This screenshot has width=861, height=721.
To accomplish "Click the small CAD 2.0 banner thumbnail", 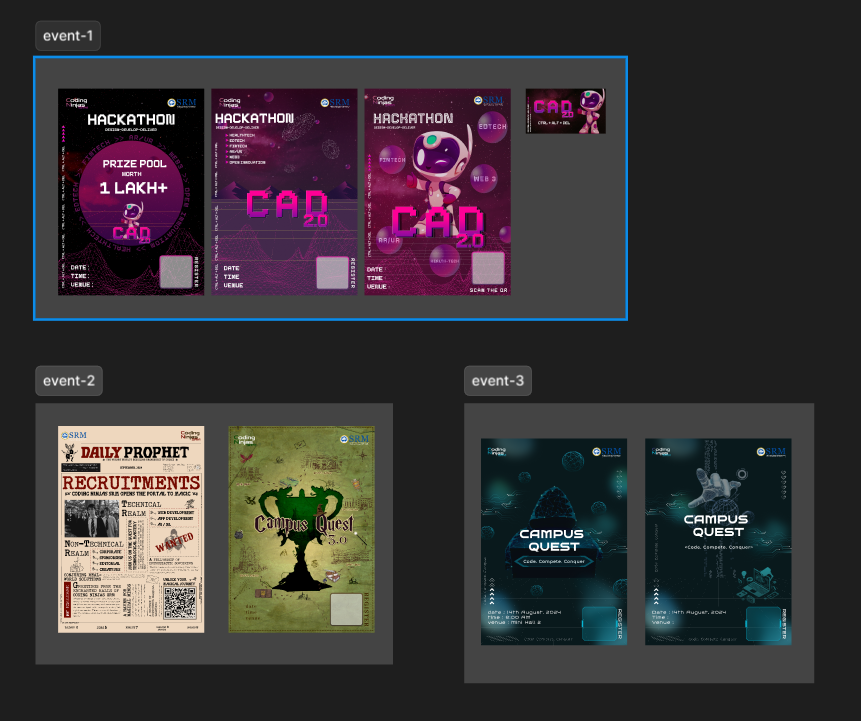I will [565, 111].
